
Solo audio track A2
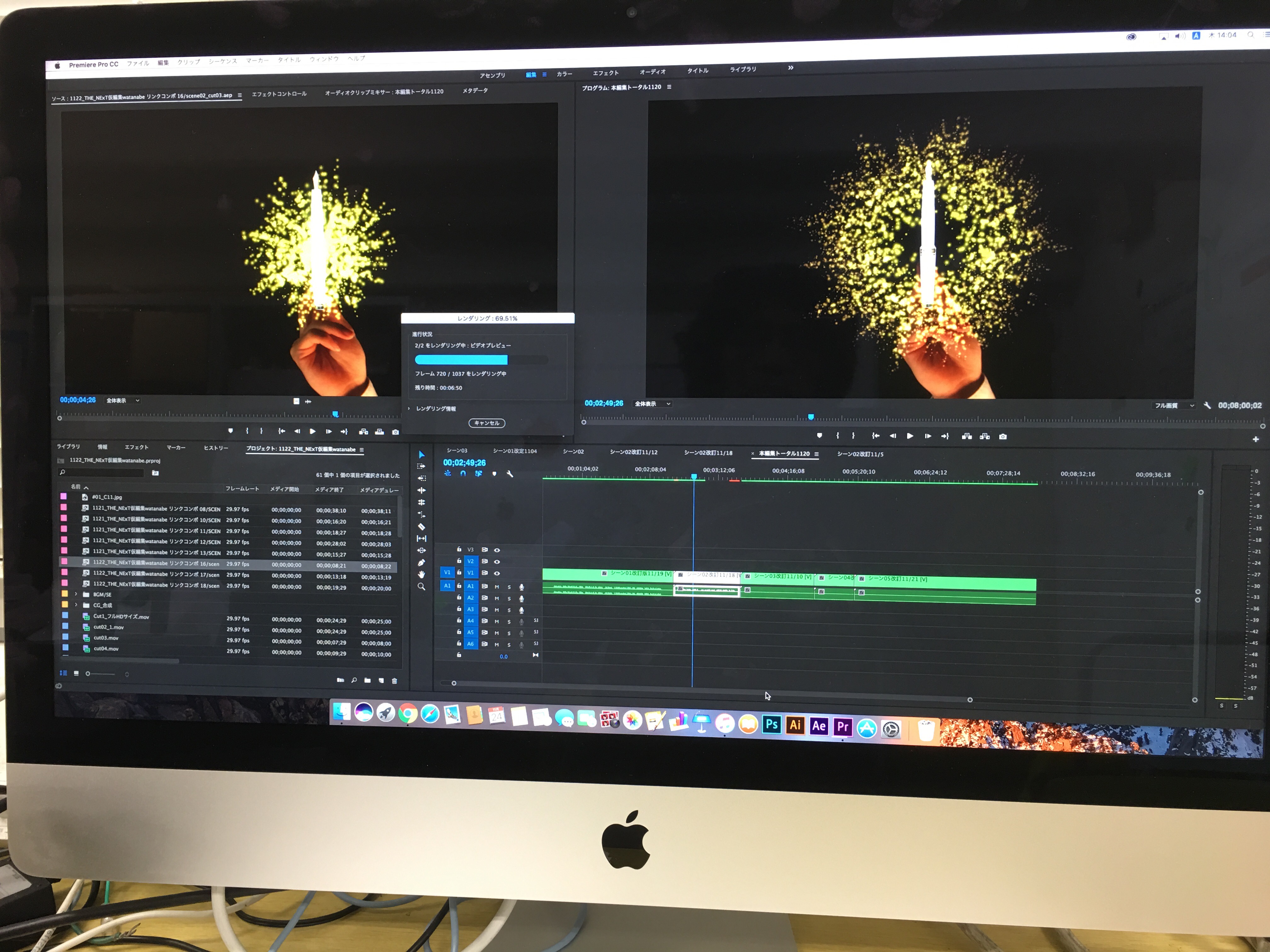(x=509, y=598)
